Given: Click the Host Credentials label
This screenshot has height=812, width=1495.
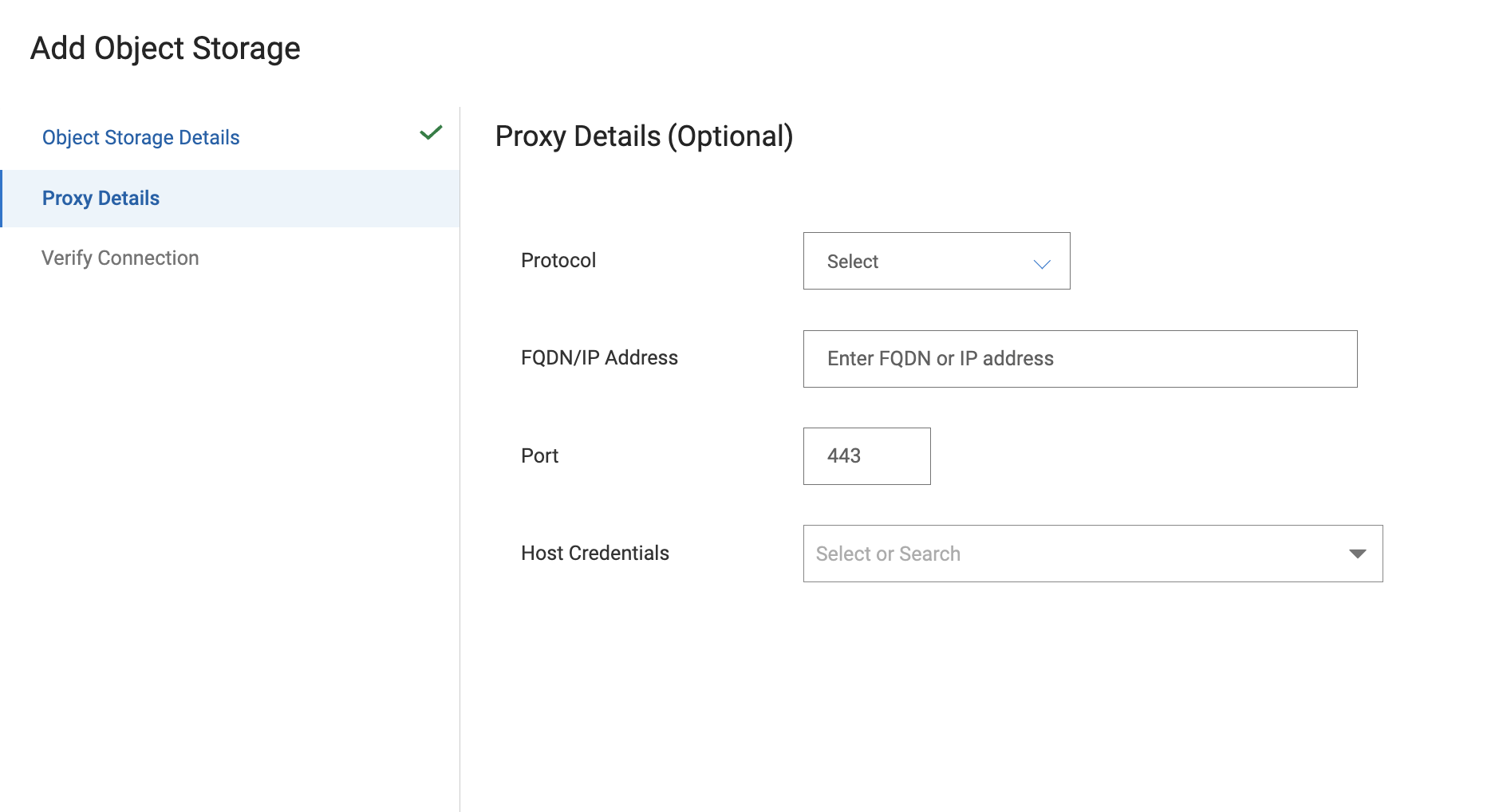Looking at the screenshot, I should coord(595,553).
